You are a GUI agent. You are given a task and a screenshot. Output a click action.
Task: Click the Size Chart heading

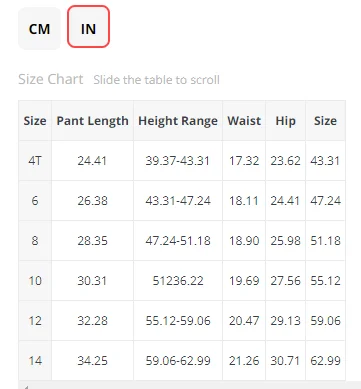coord(51,79)
